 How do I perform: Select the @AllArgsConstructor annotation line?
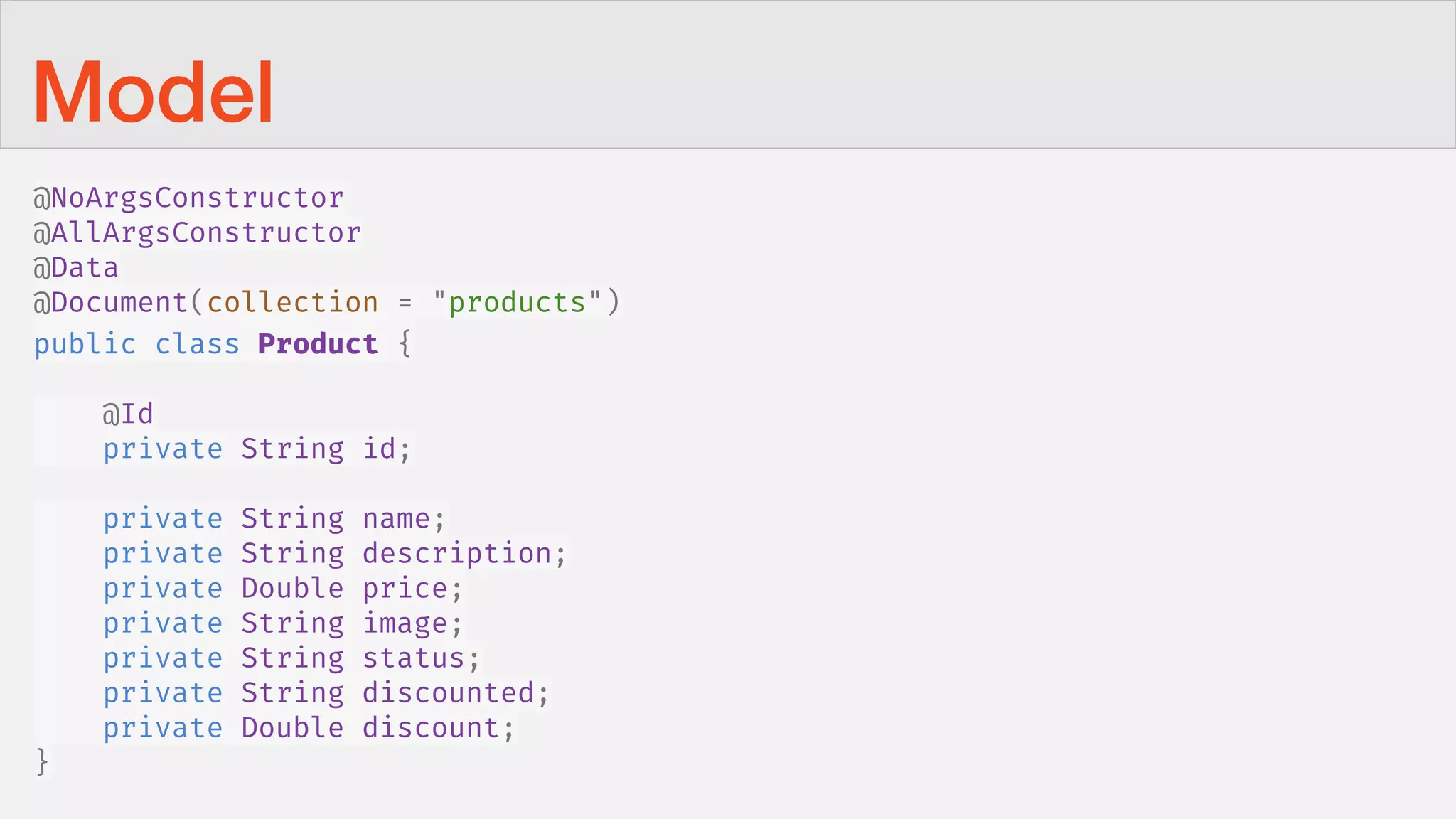coord(198,232)
